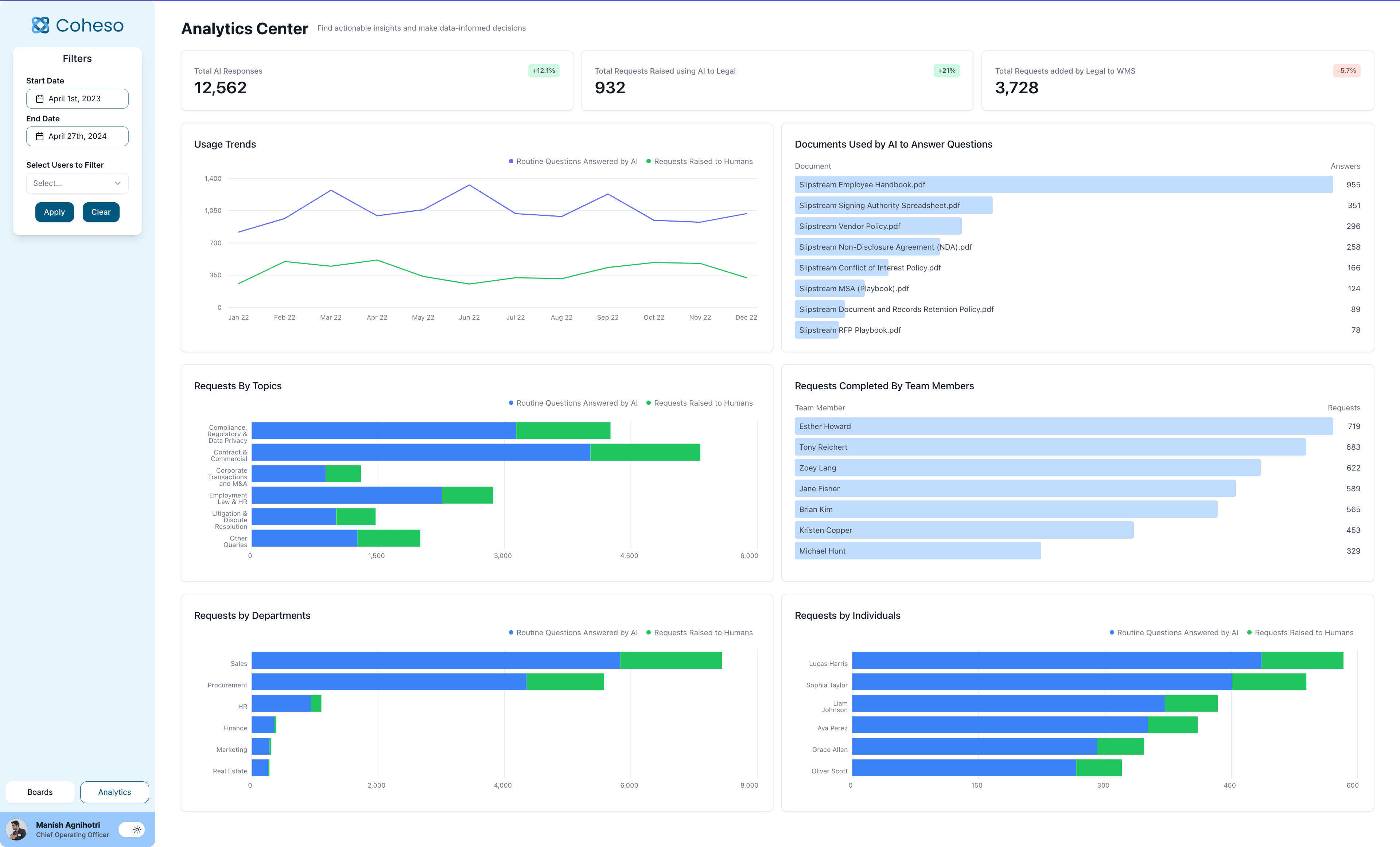
Task: Click Tony Reichert team member bar
Action: point(1050,447)
